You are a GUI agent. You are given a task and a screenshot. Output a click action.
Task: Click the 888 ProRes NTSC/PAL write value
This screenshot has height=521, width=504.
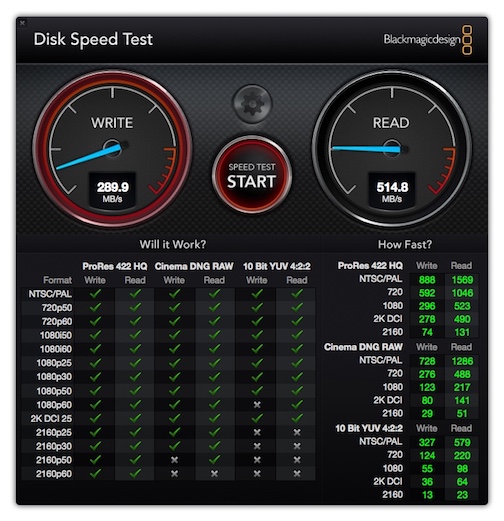coord(427,280)
